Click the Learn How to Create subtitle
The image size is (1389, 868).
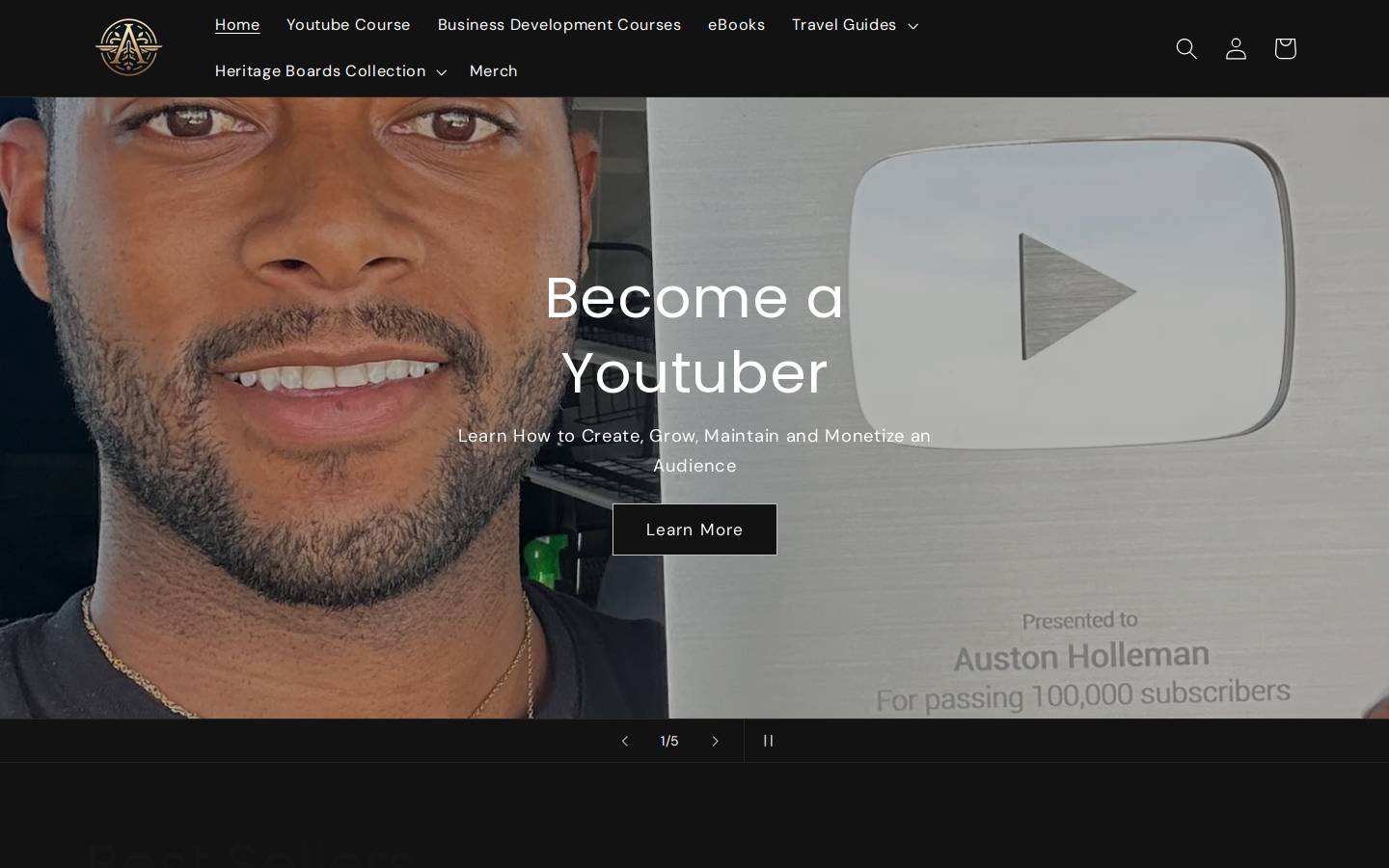pos(694,450)
